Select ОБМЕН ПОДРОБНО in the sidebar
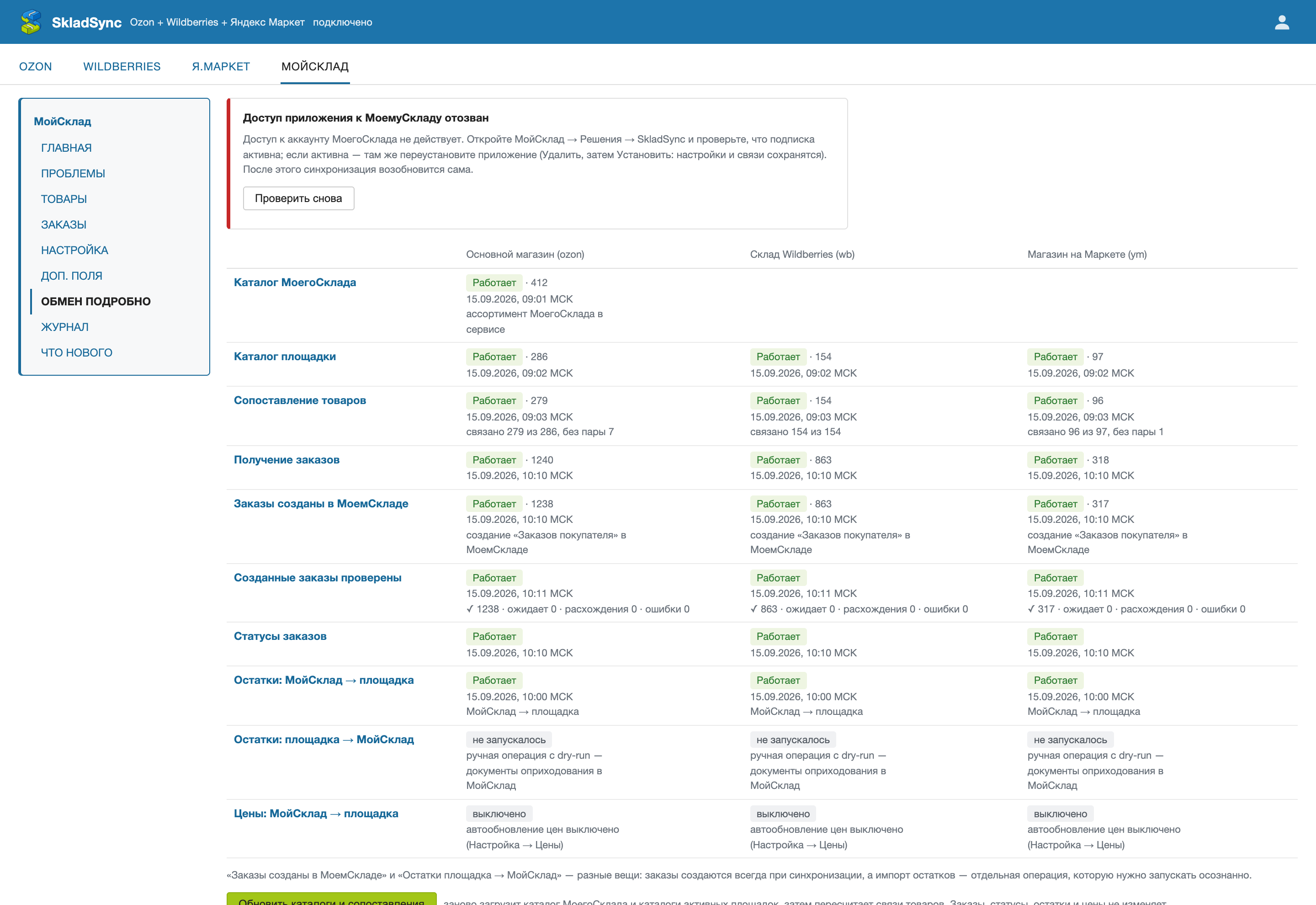This screenshot has width=1316, height=905. pos(96,301)
